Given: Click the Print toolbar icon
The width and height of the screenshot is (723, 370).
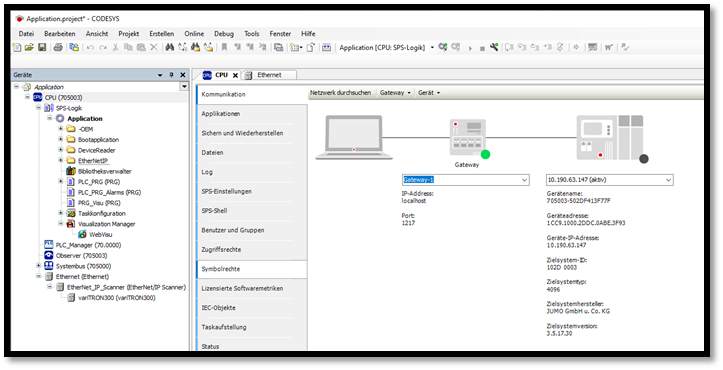Looking at the screenshot, I should click(58, 47).
